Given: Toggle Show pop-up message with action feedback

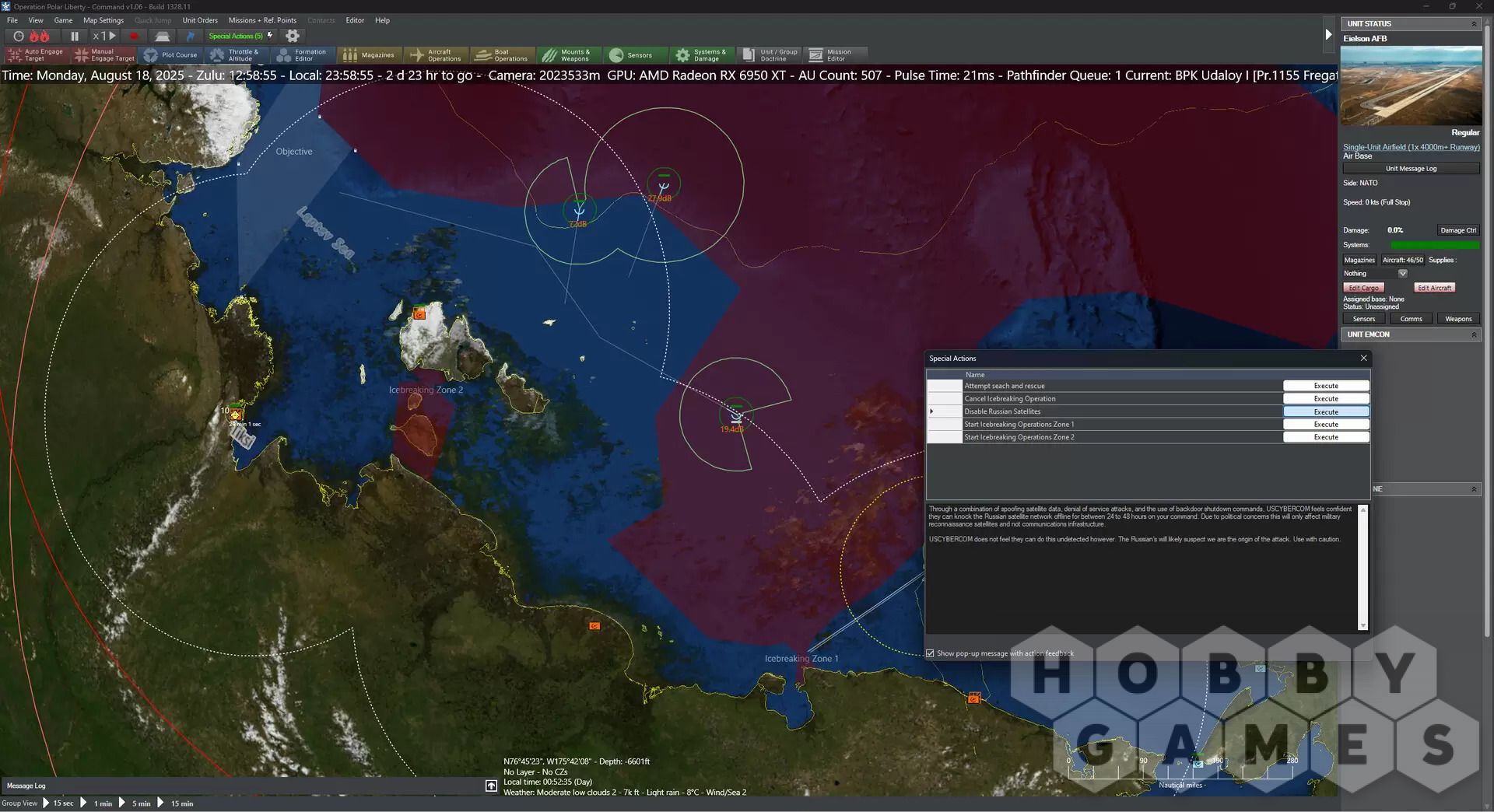Looking at the screenshot, I should pos(930,653).
